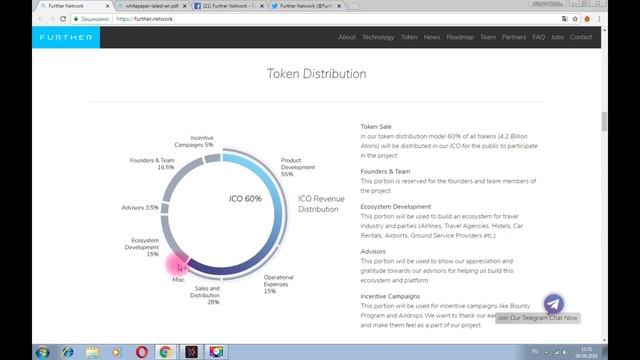Open the media player taskbar icon
The image size is (640, 360).
pos(116,352)
